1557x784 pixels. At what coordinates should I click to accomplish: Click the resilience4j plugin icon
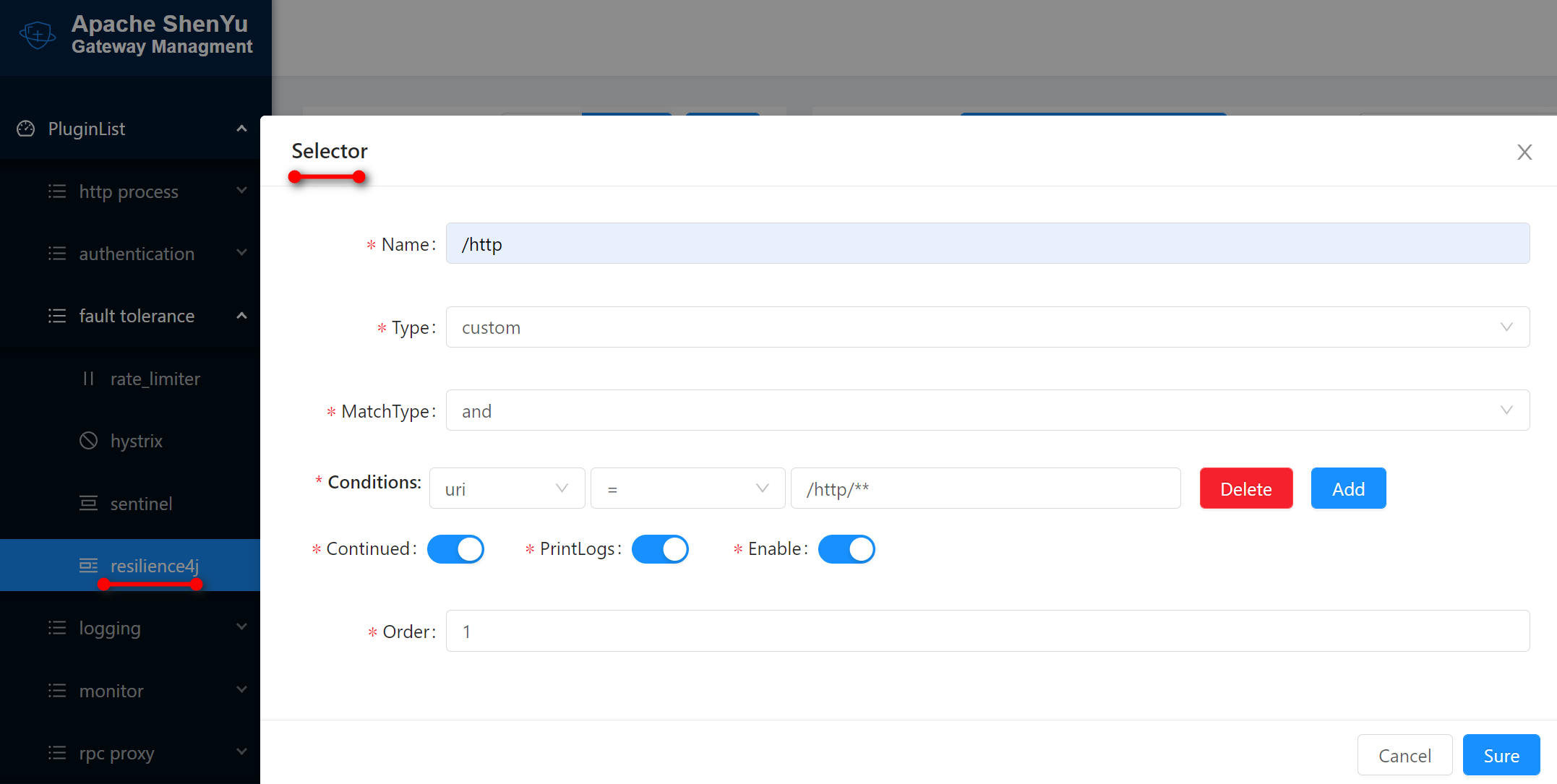pos(88,565)
